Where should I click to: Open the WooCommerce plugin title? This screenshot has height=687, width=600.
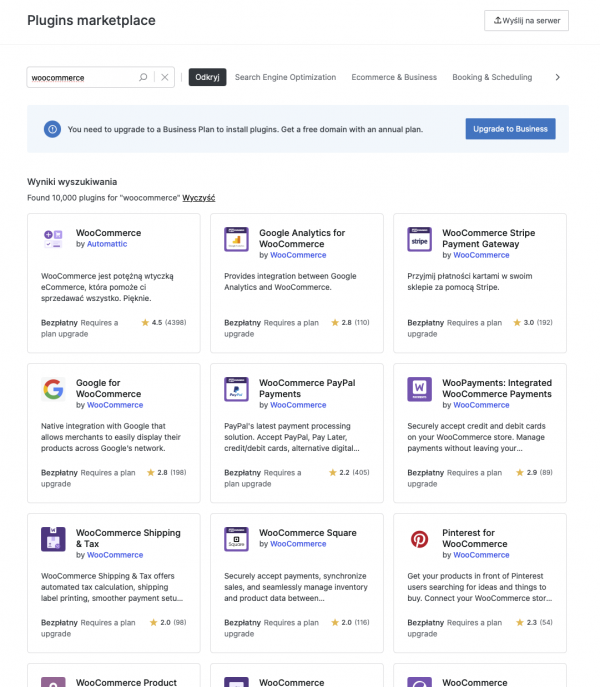pyautogui.click(x=108, y=233)
